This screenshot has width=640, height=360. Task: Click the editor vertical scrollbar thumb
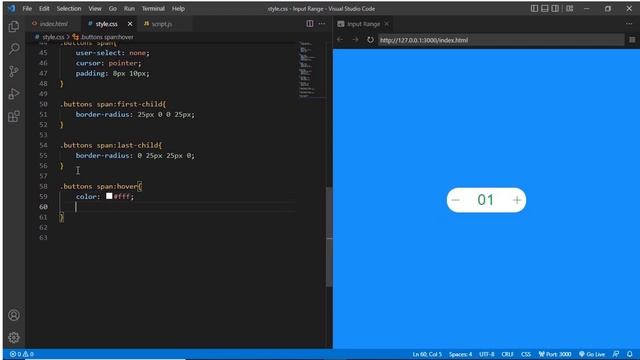pos(329,237)
